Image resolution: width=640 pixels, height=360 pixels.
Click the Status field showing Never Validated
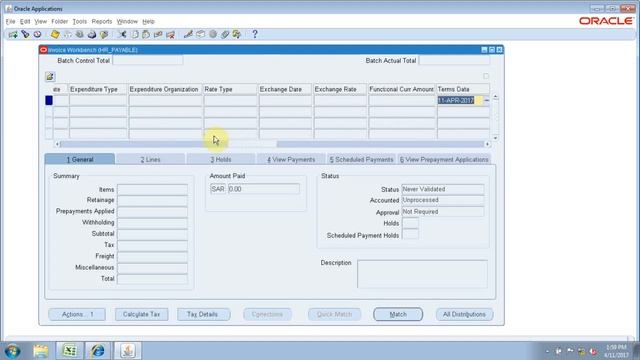click(443, 189)
